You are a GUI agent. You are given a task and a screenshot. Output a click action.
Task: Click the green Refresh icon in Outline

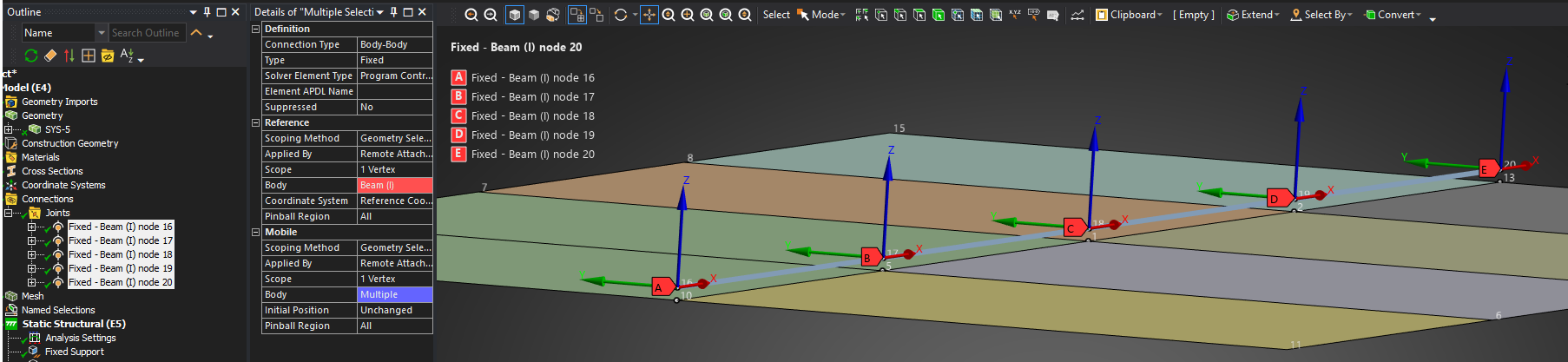31,56
